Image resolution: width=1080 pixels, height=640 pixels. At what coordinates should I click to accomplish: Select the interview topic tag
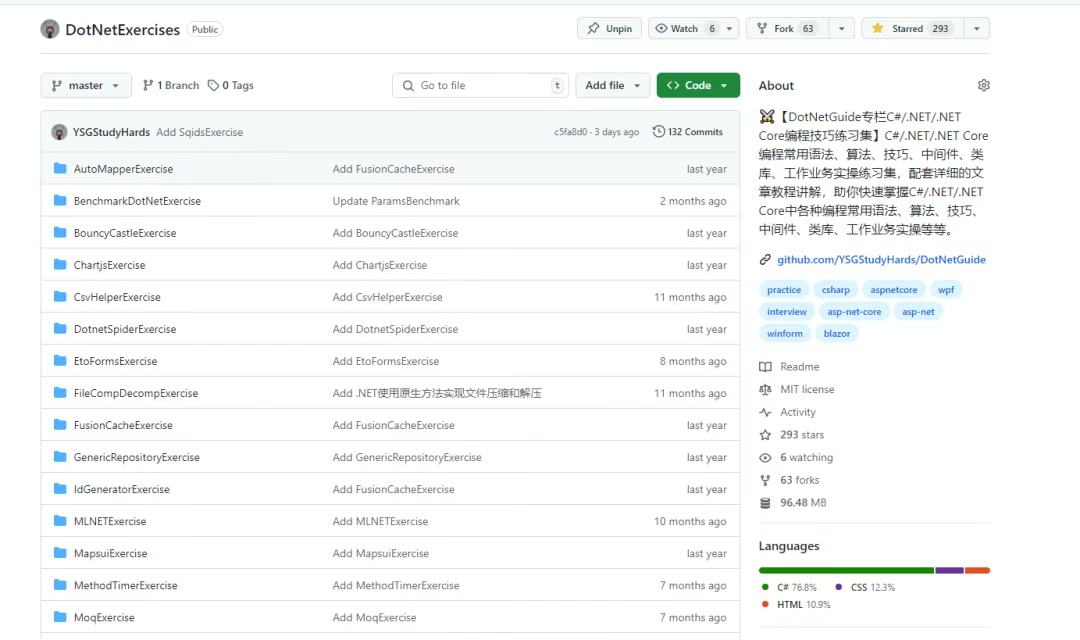(x=787, y=312)
